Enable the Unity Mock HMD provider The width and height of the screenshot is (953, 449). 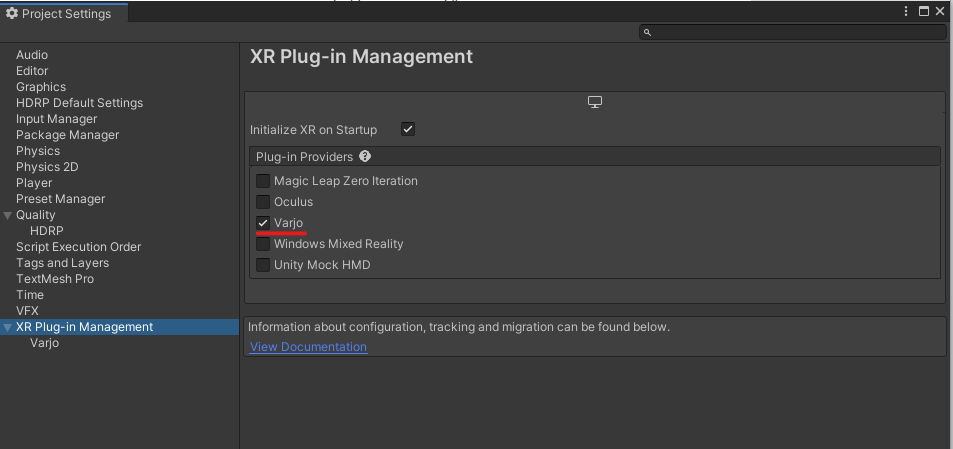263,265
